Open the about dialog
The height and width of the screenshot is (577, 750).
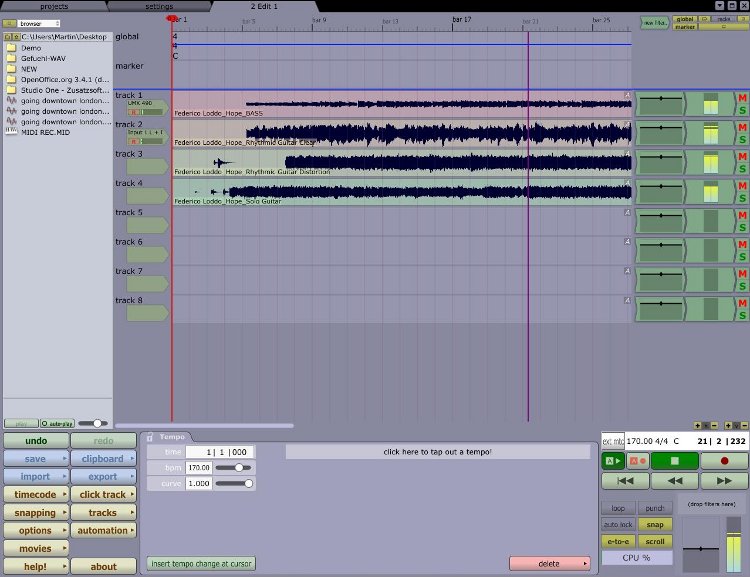pyautogui.click(x=103, y=566)
